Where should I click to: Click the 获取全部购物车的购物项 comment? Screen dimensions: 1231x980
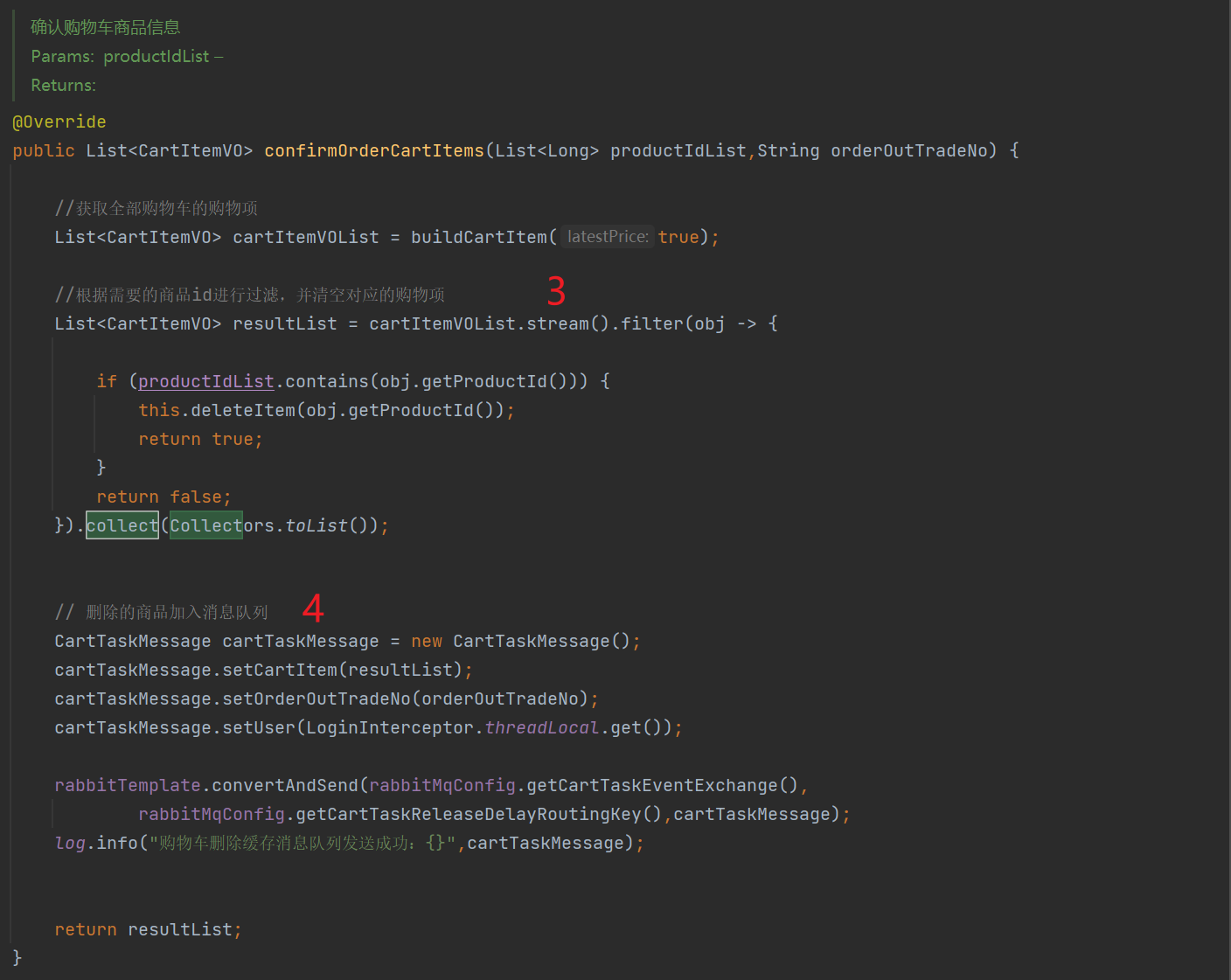(x=156, y=208)
